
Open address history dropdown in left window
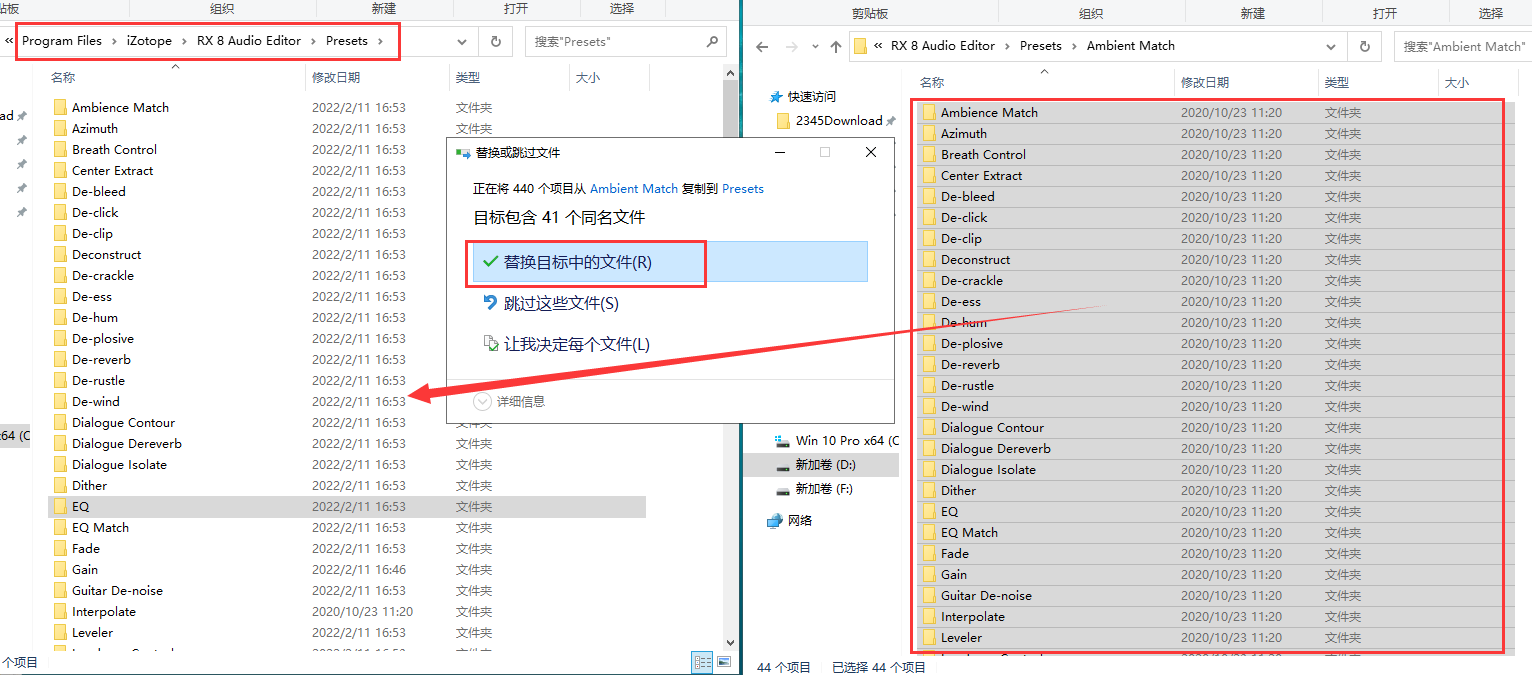point(462,41)
